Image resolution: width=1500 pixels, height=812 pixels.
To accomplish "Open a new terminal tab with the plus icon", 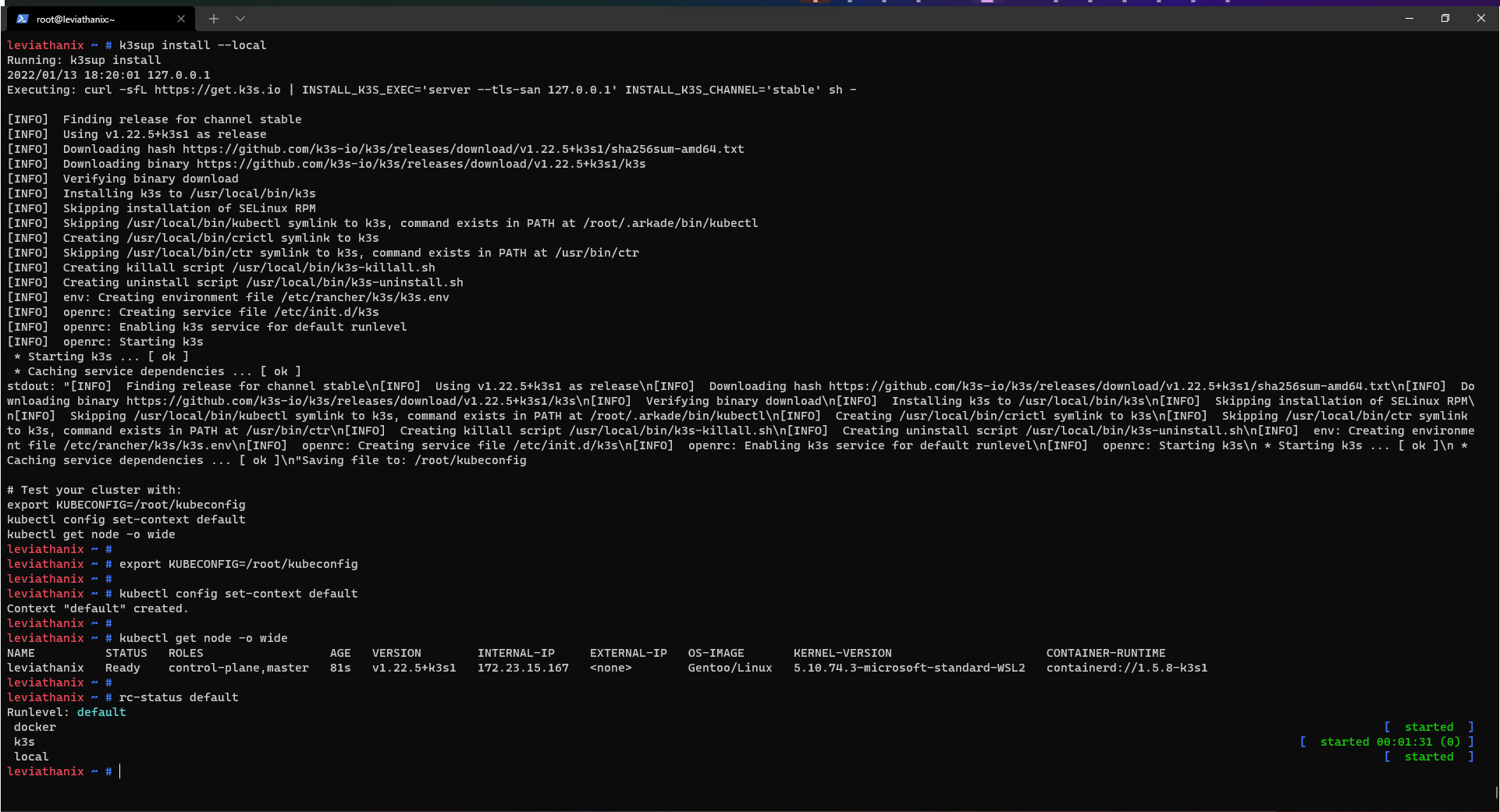I will click(213, 18).
